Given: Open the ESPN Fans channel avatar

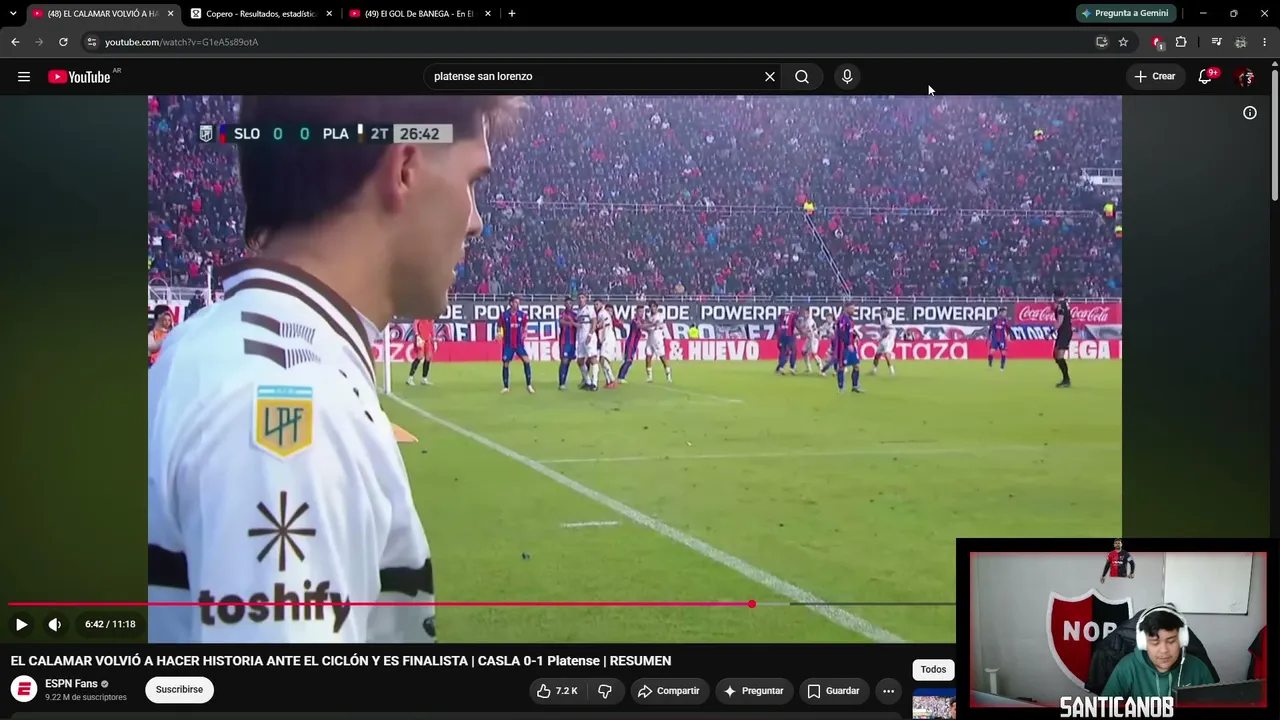Looking at the screenshot, I should (x=24, y=690).
